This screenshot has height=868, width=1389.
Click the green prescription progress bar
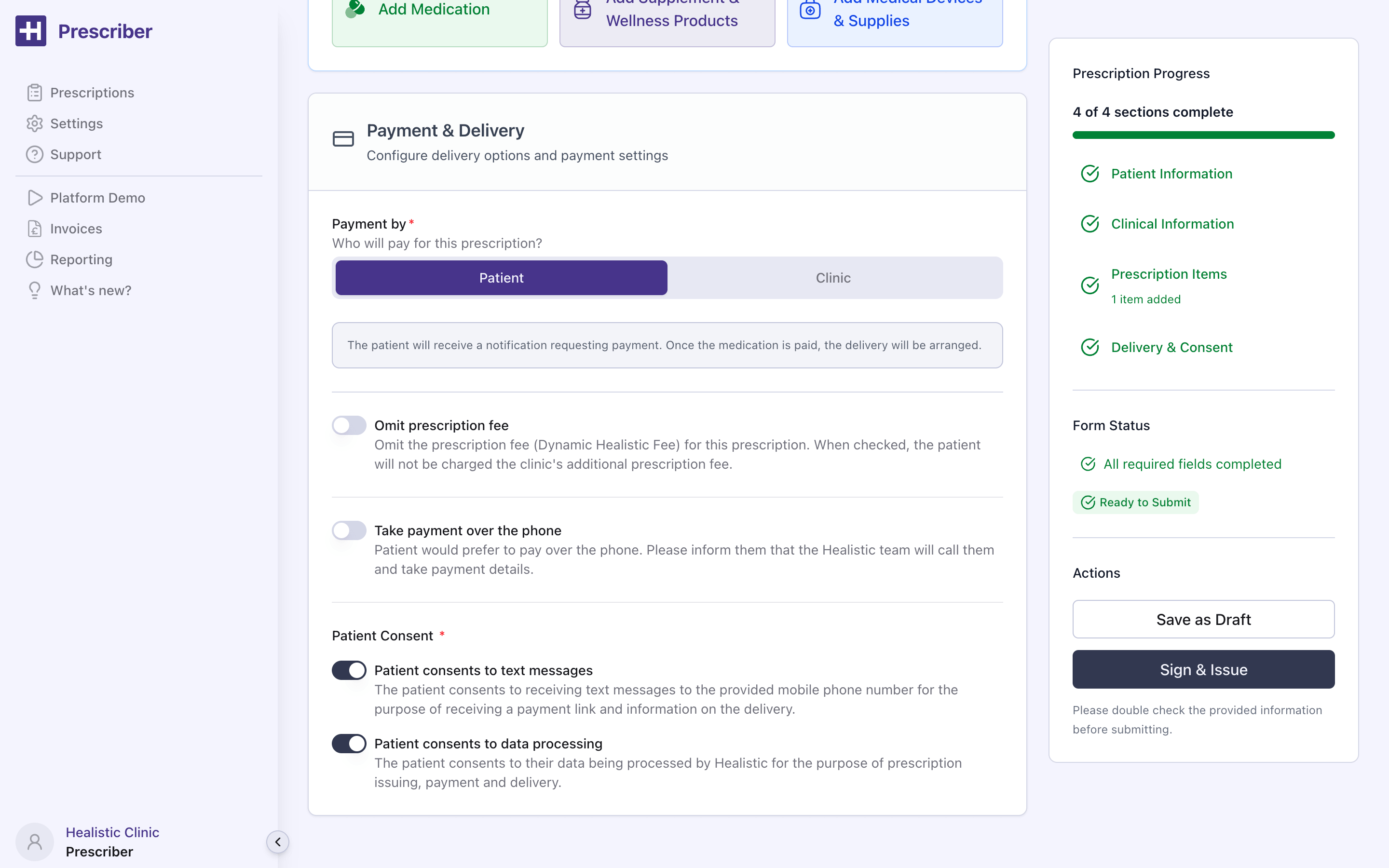1204,135
